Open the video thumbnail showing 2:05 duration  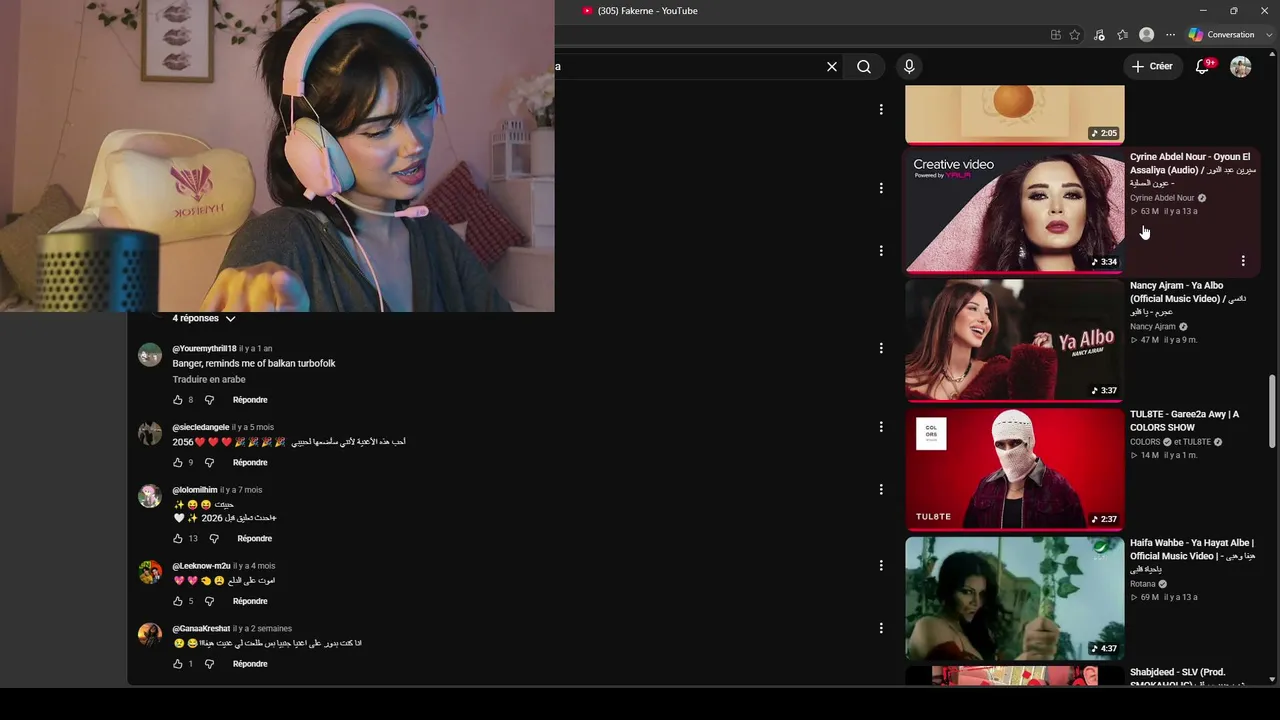point(1015,114)
